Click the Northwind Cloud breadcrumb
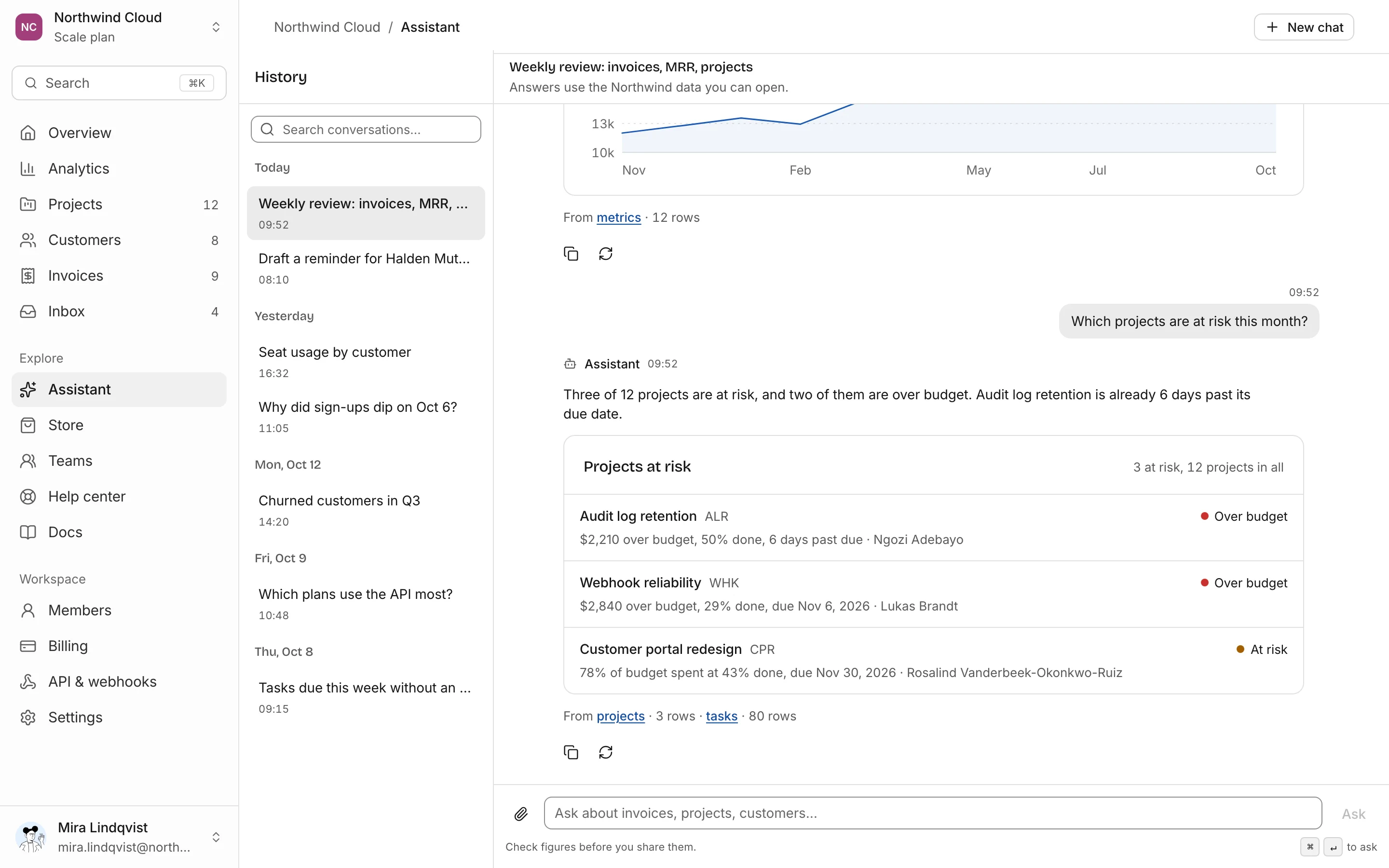The width and height of the screenshot is (1389, 868). coord(327,27)
